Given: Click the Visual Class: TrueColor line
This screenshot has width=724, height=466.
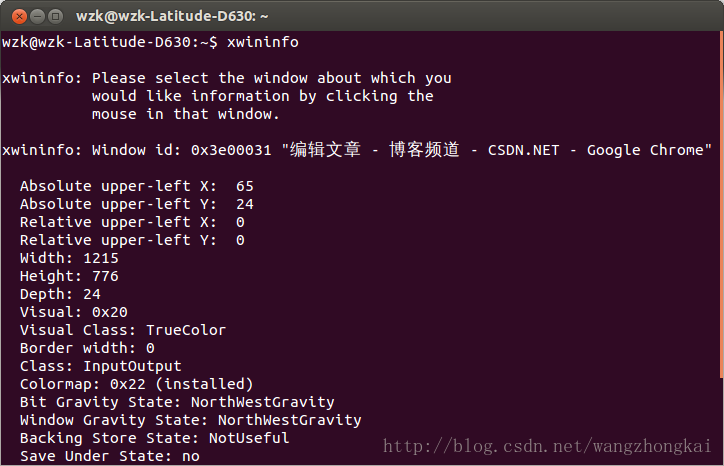Looking at the screenshot, I should click(x=123, y=330).
